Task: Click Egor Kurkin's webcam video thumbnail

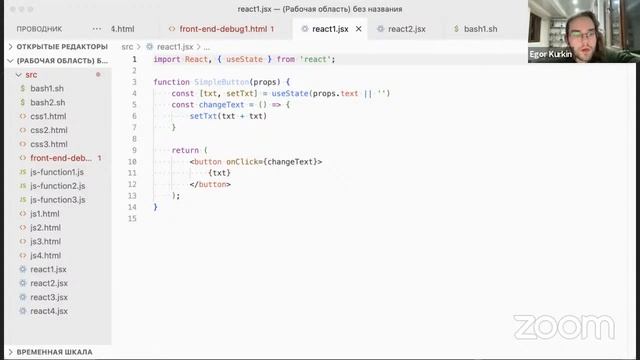Action: (x=584, y=31)
